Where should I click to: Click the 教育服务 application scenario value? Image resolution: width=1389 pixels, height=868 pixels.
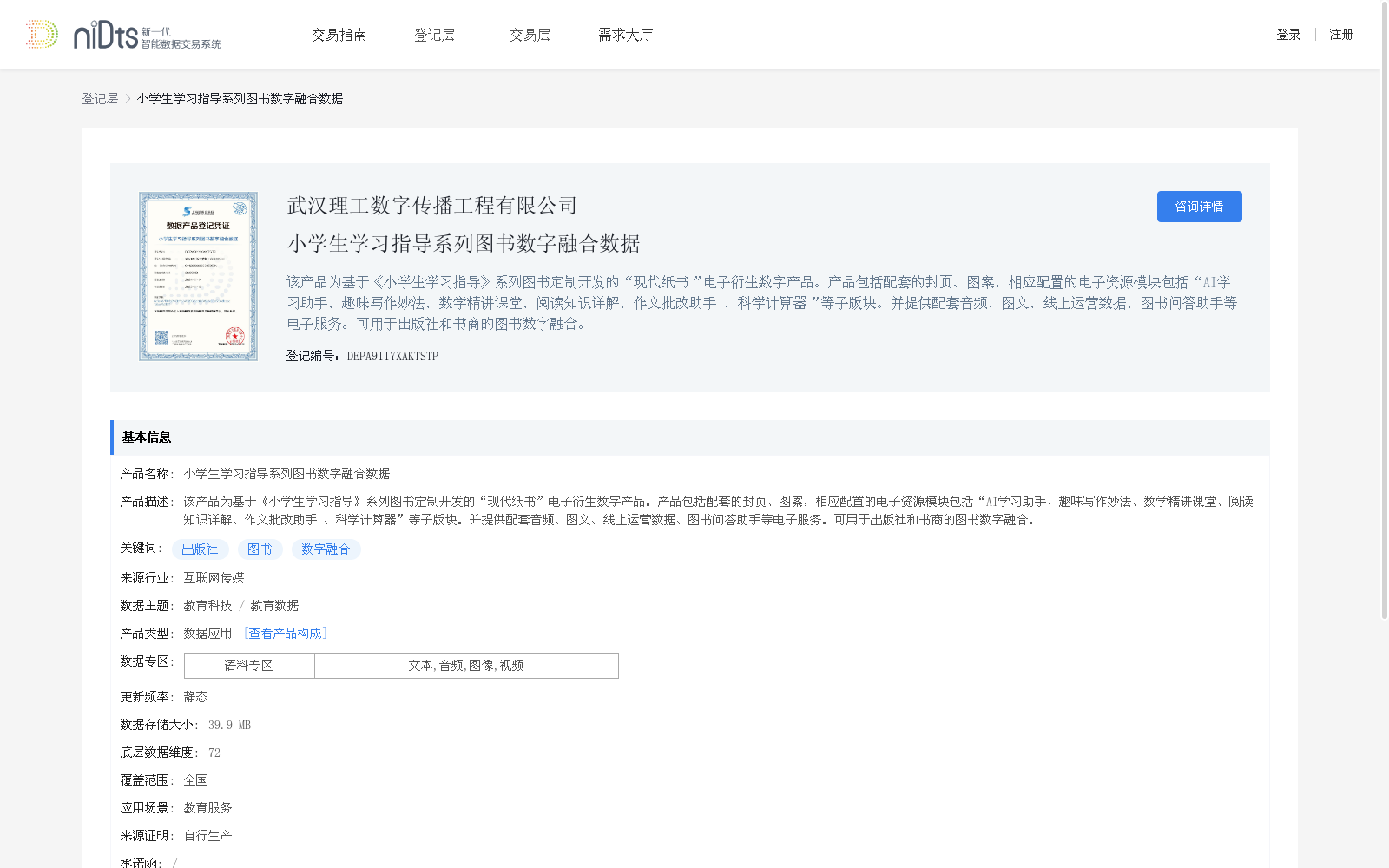(x=207, y=808)
